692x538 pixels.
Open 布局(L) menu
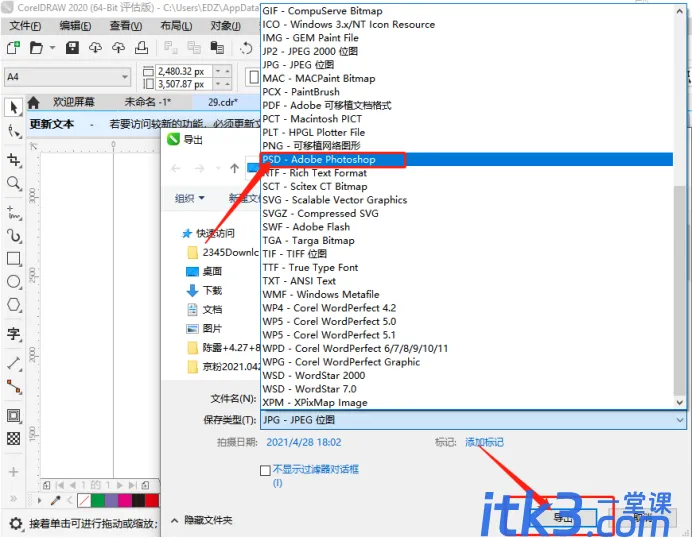[x=176, y=26]
